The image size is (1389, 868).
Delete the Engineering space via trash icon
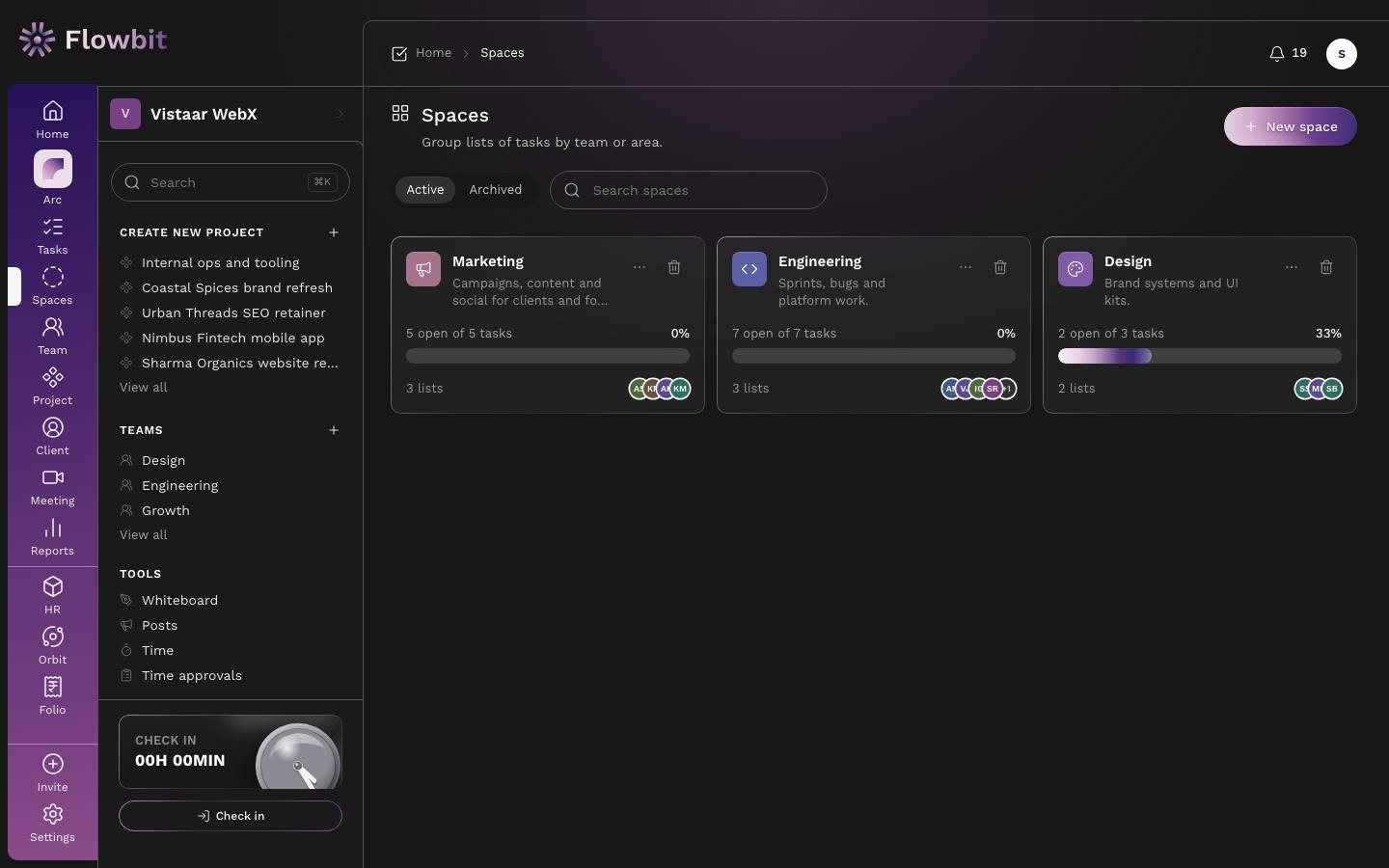(x=1000, y=267)
